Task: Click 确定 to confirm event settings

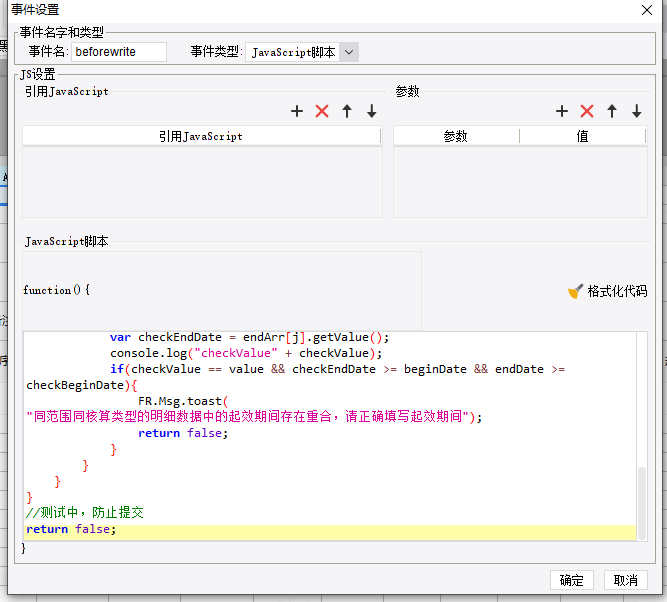Action: (571, 580)
